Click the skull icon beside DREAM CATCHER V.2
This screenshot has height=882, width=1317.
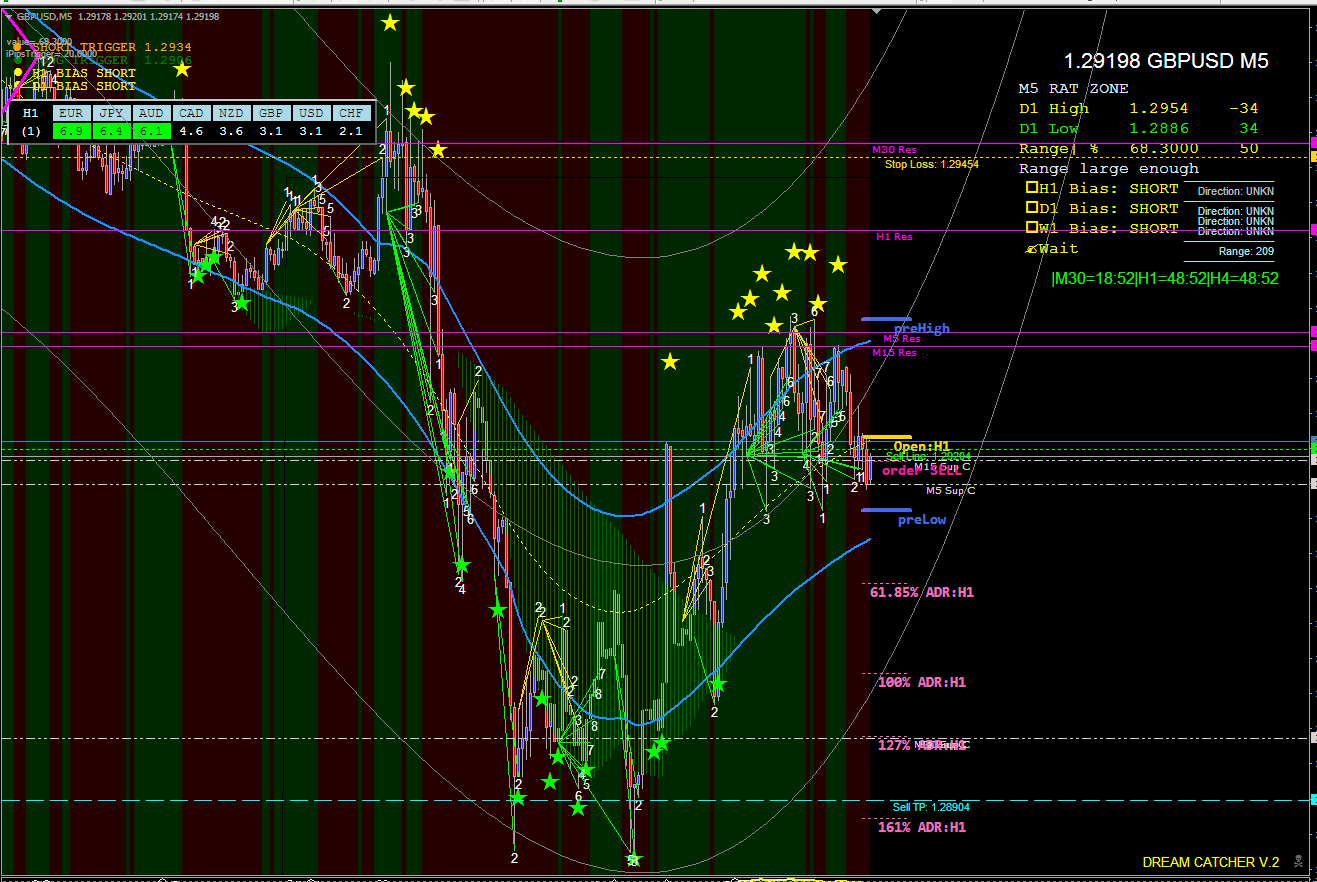1298,861
